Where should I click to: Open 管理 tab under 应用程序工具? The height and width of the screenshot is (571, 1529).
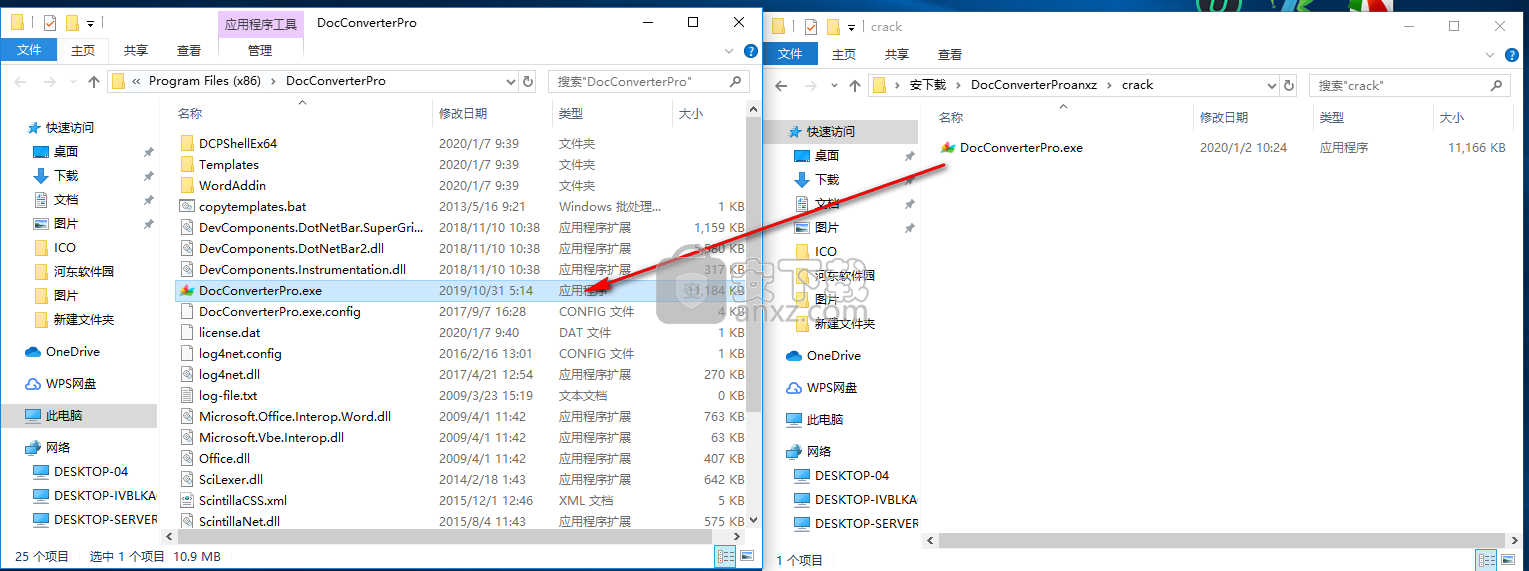click(x=260, y=51)
